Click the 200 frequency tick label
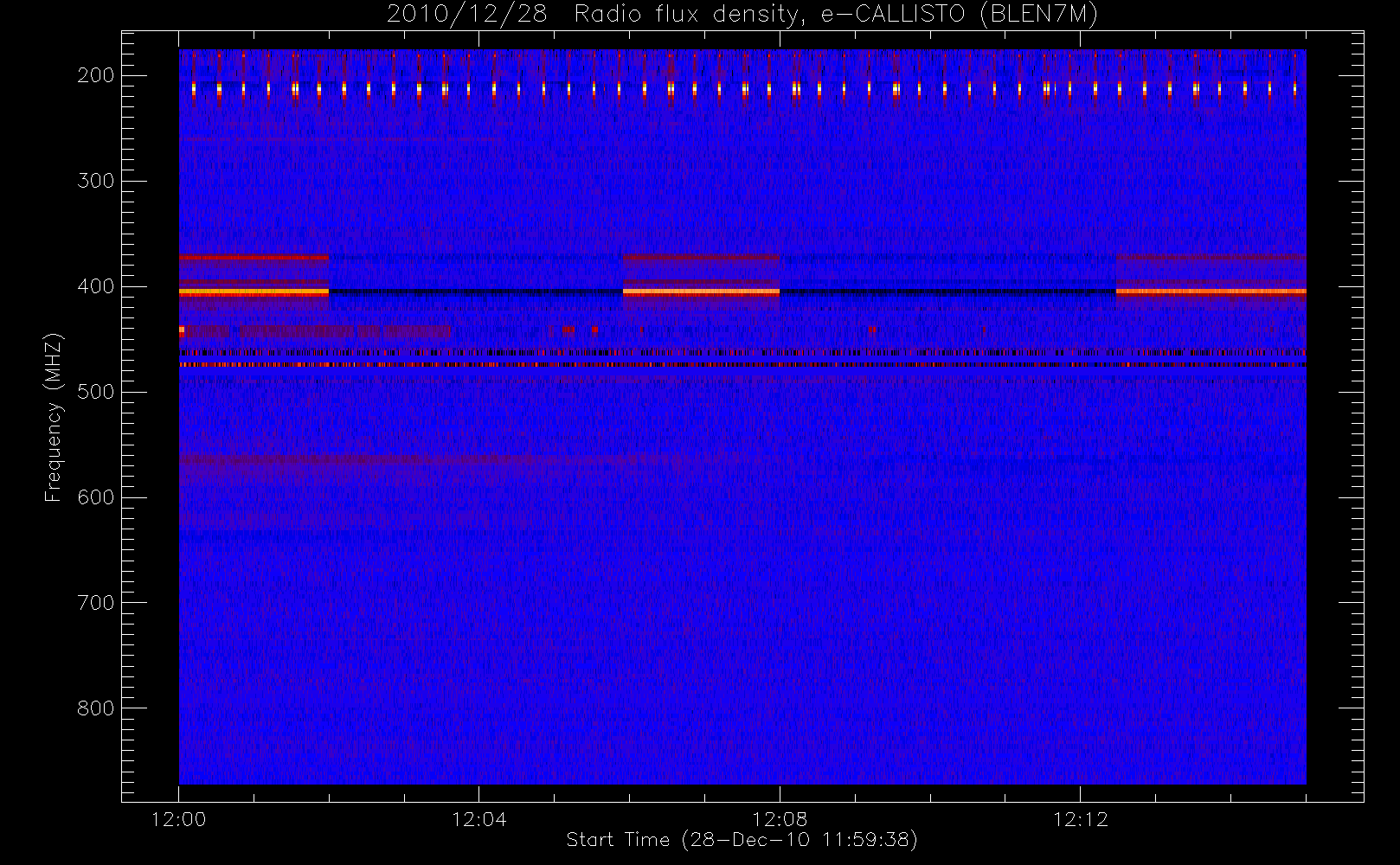 (x=95, y=75)
